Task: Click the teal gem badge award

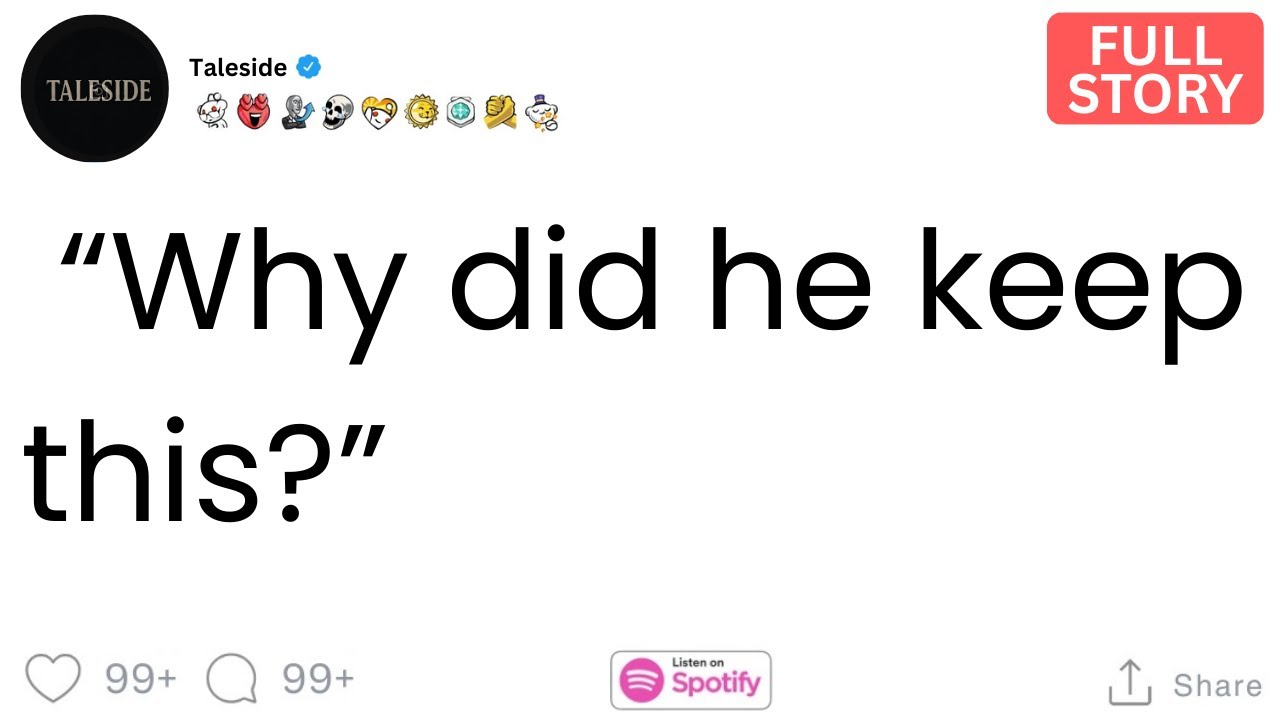Action: [x=460, y=113]
